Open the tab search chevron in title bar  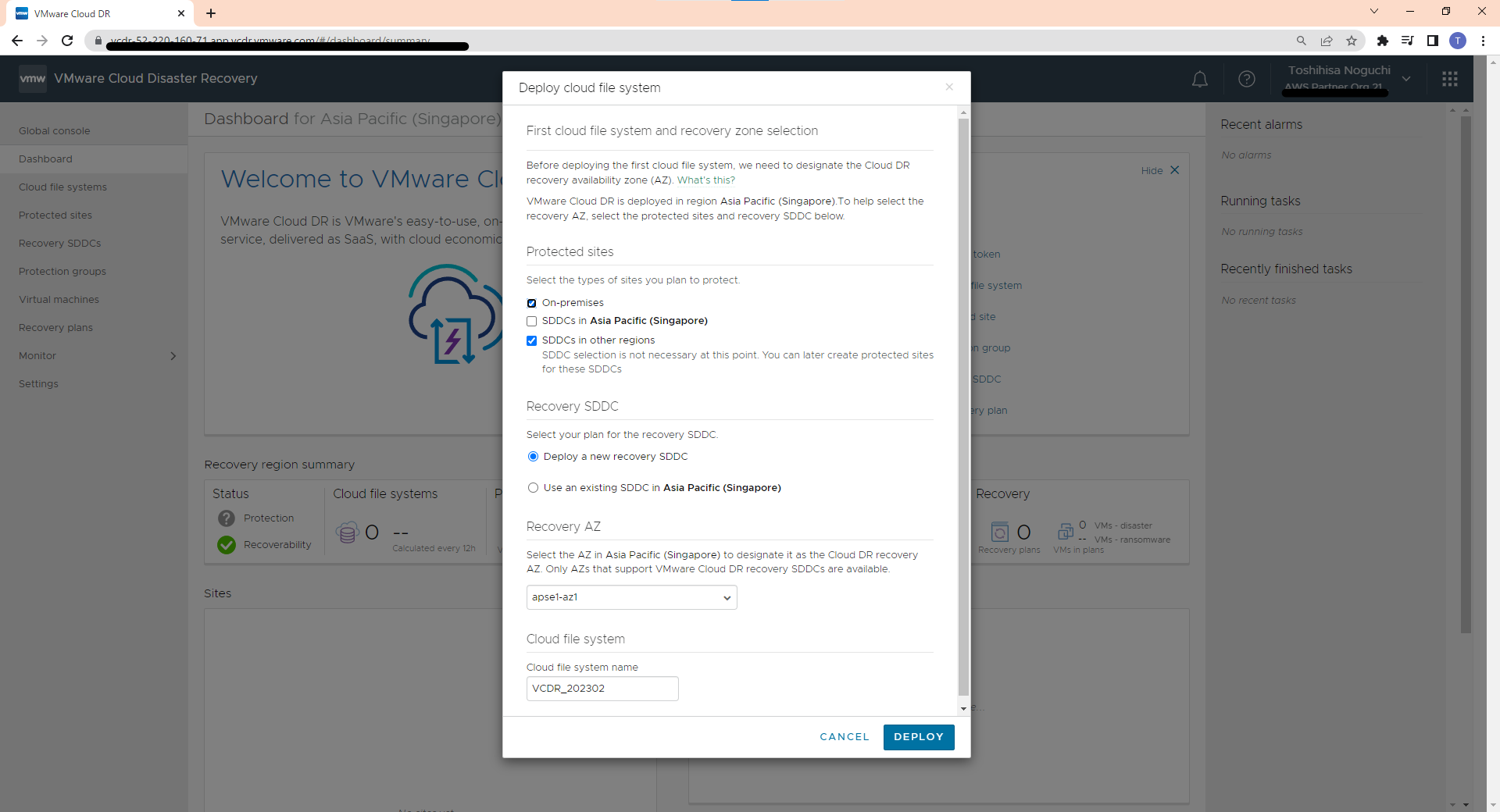pos(1374,12)
